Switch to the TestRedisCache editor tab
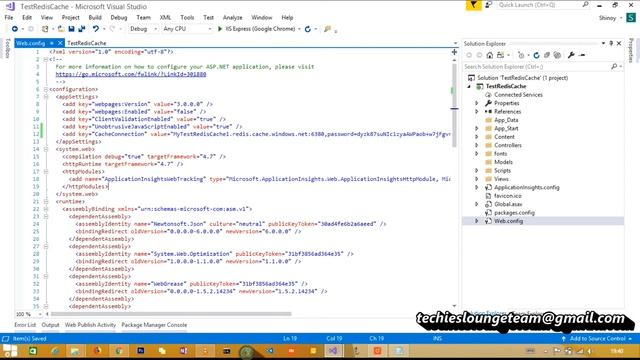Image resolution: width=640 pixels, height=360 pixels. click(87, 43)
